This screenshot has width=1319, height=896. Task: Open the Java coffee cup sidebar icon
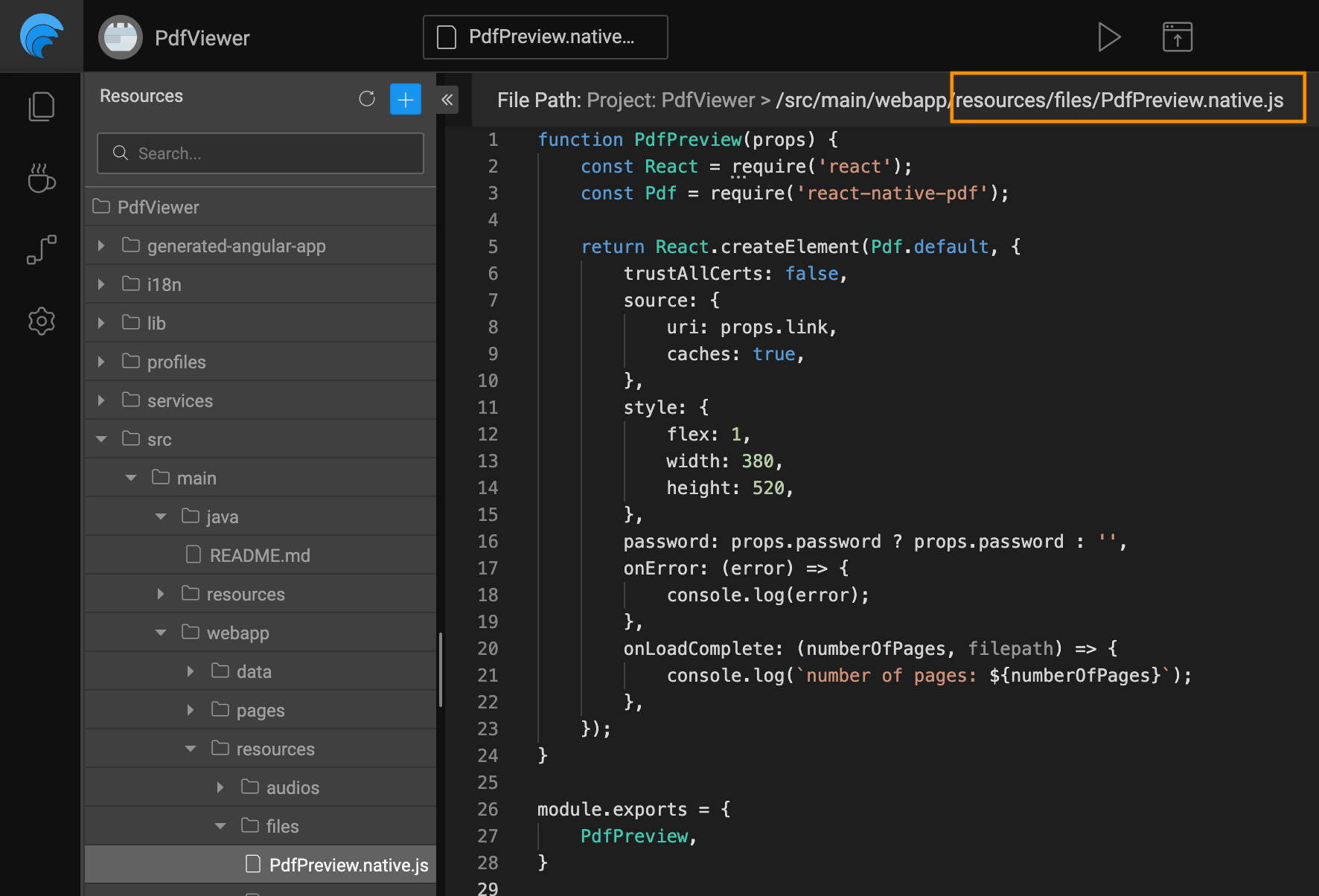[x=42, y=179]
